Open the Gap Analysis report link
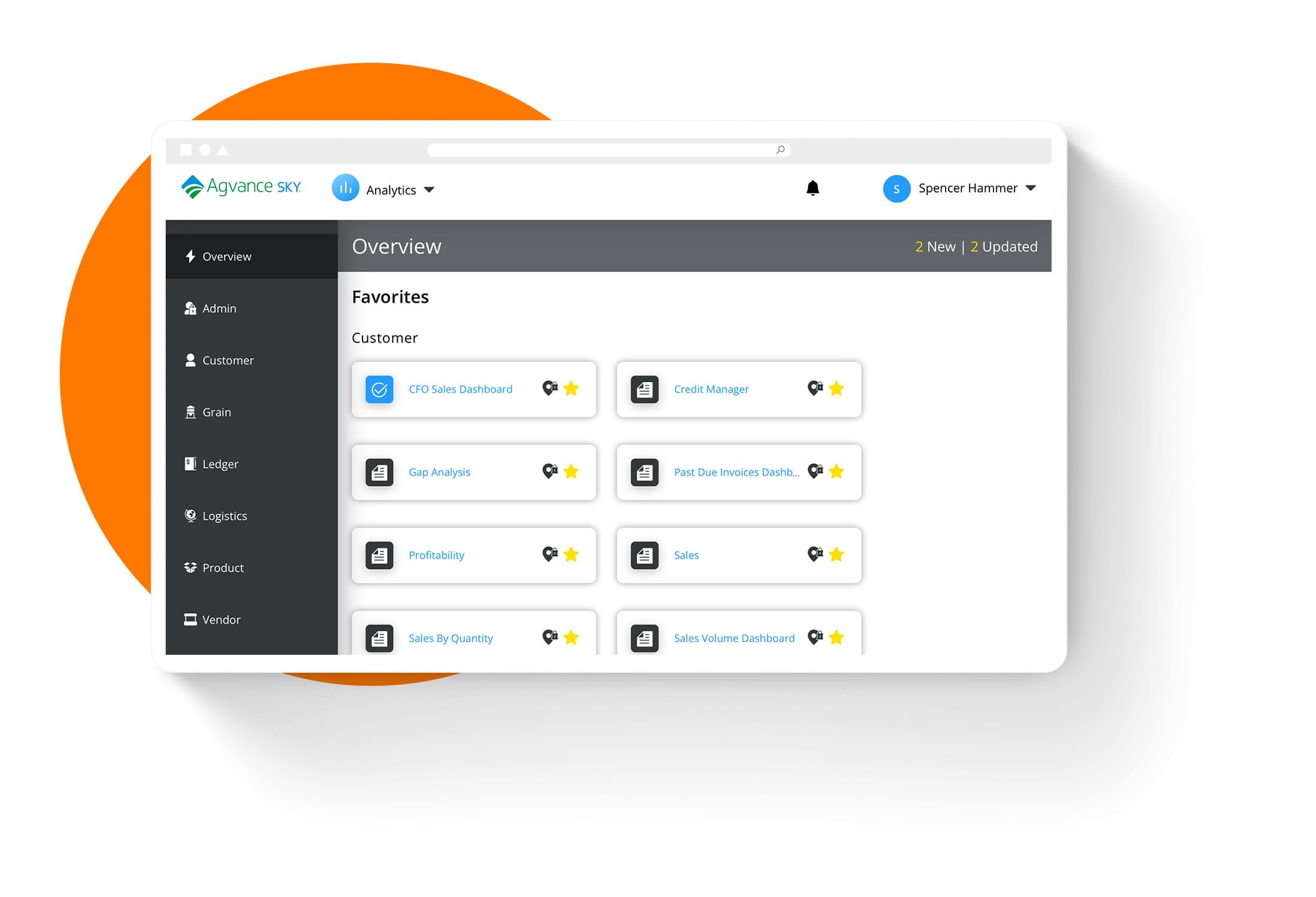Image resolution: width=1316 pixels, height=897 pixels. point(440,472)
